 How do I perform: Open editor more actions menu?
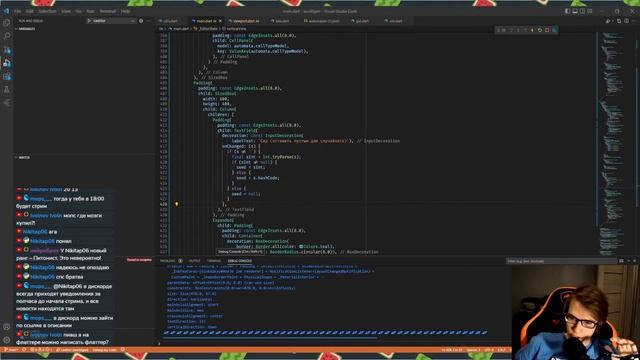tap(634, 21)
